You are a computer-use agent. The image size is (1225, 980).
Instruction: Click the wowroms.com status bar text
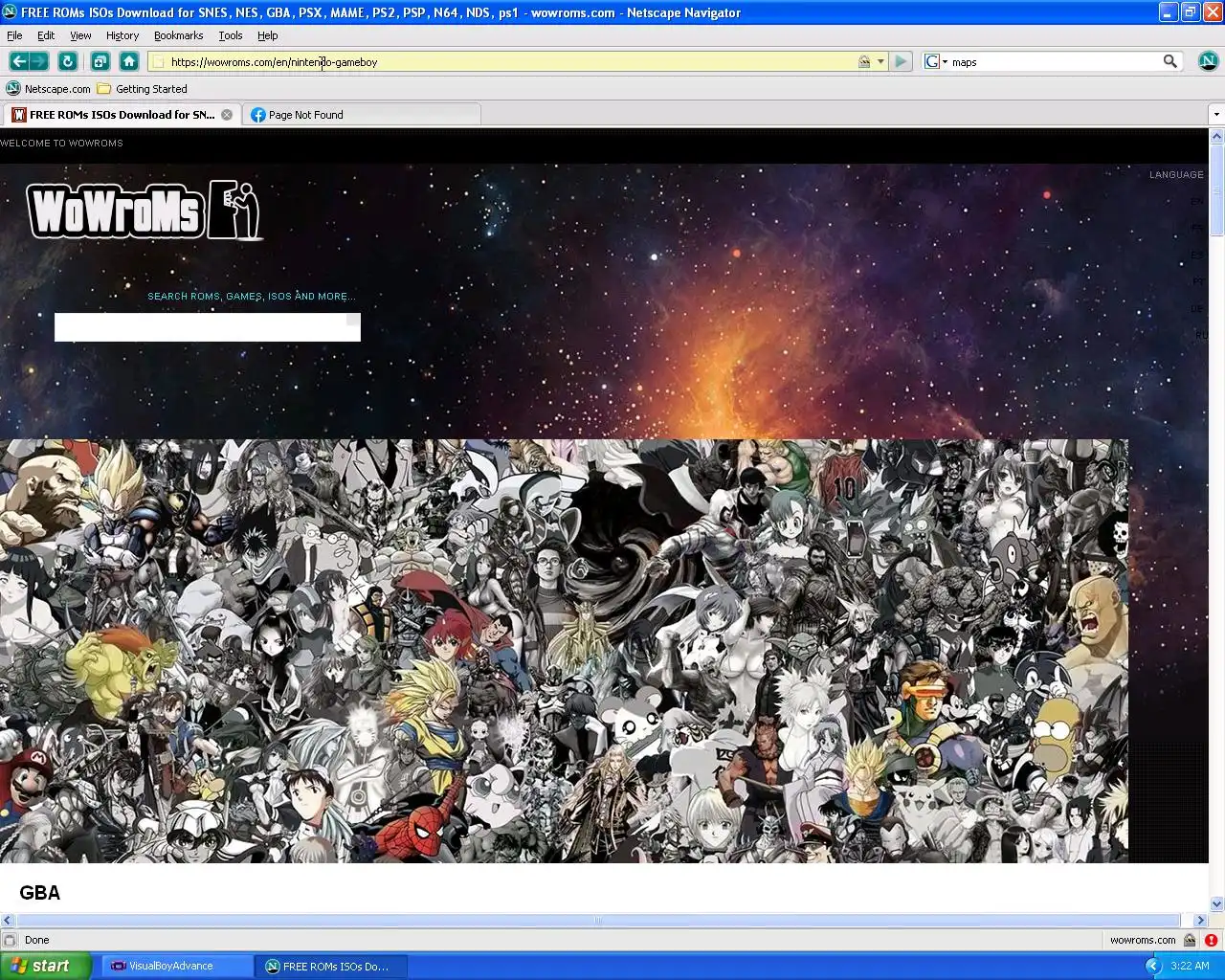(1143, 940)
